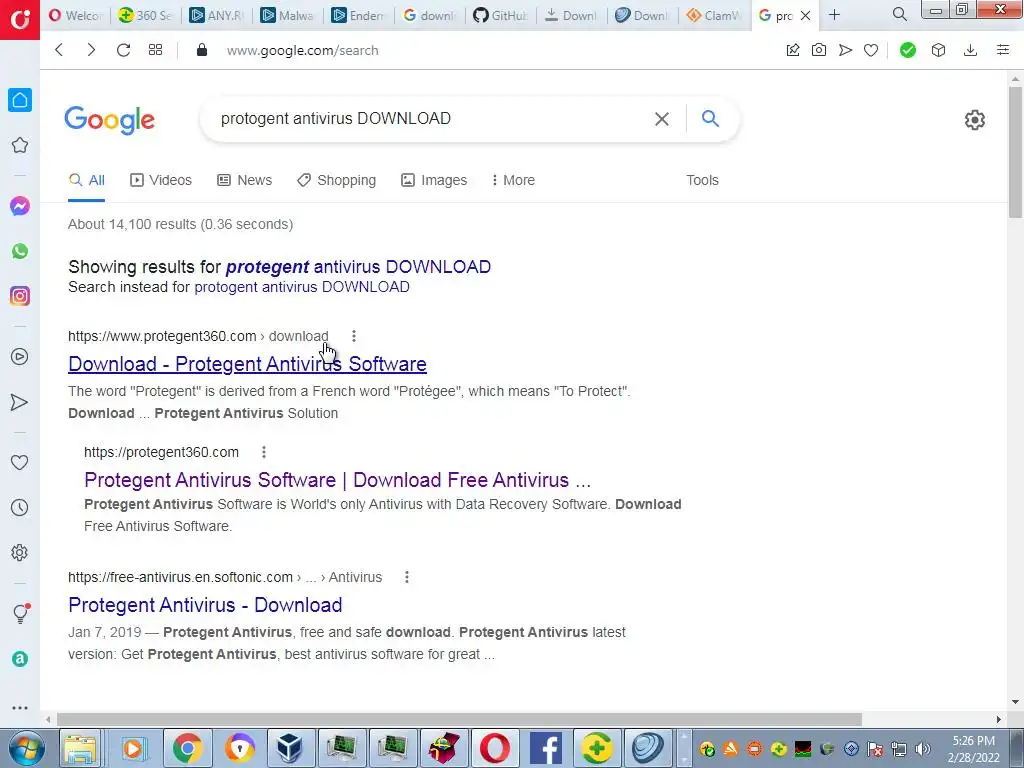Clear the Google search box
Screen dimensions: 1024x768
pos(662,119)
